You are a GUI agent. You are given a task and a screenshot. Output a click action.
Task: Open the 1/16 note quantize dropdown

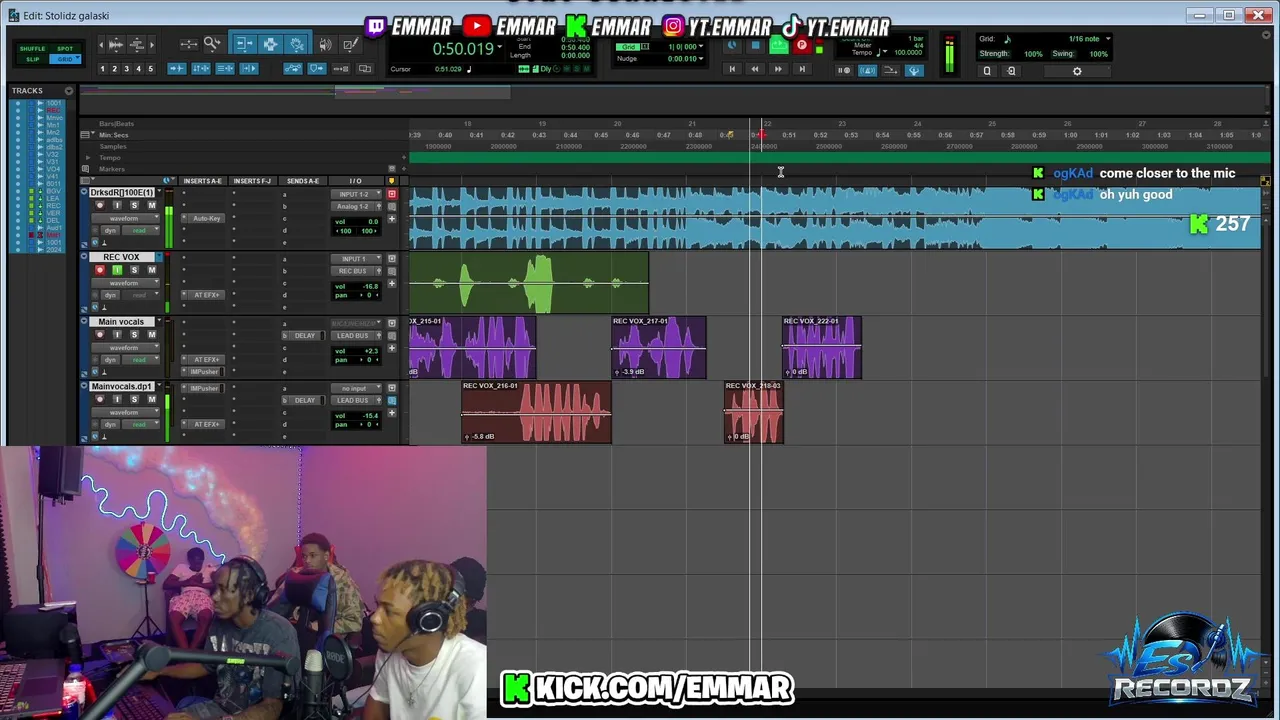(1108, 39)
